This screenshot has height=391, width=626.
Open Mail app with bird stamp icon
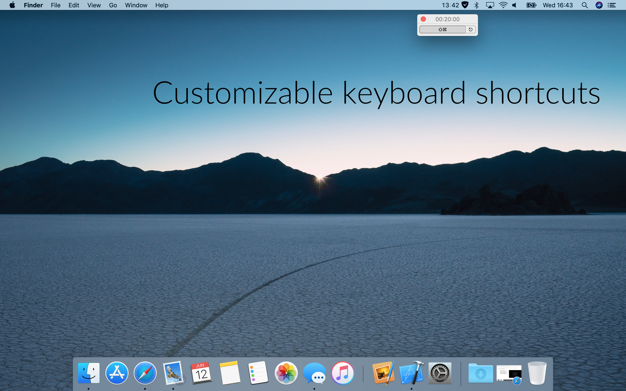[173, 373]
